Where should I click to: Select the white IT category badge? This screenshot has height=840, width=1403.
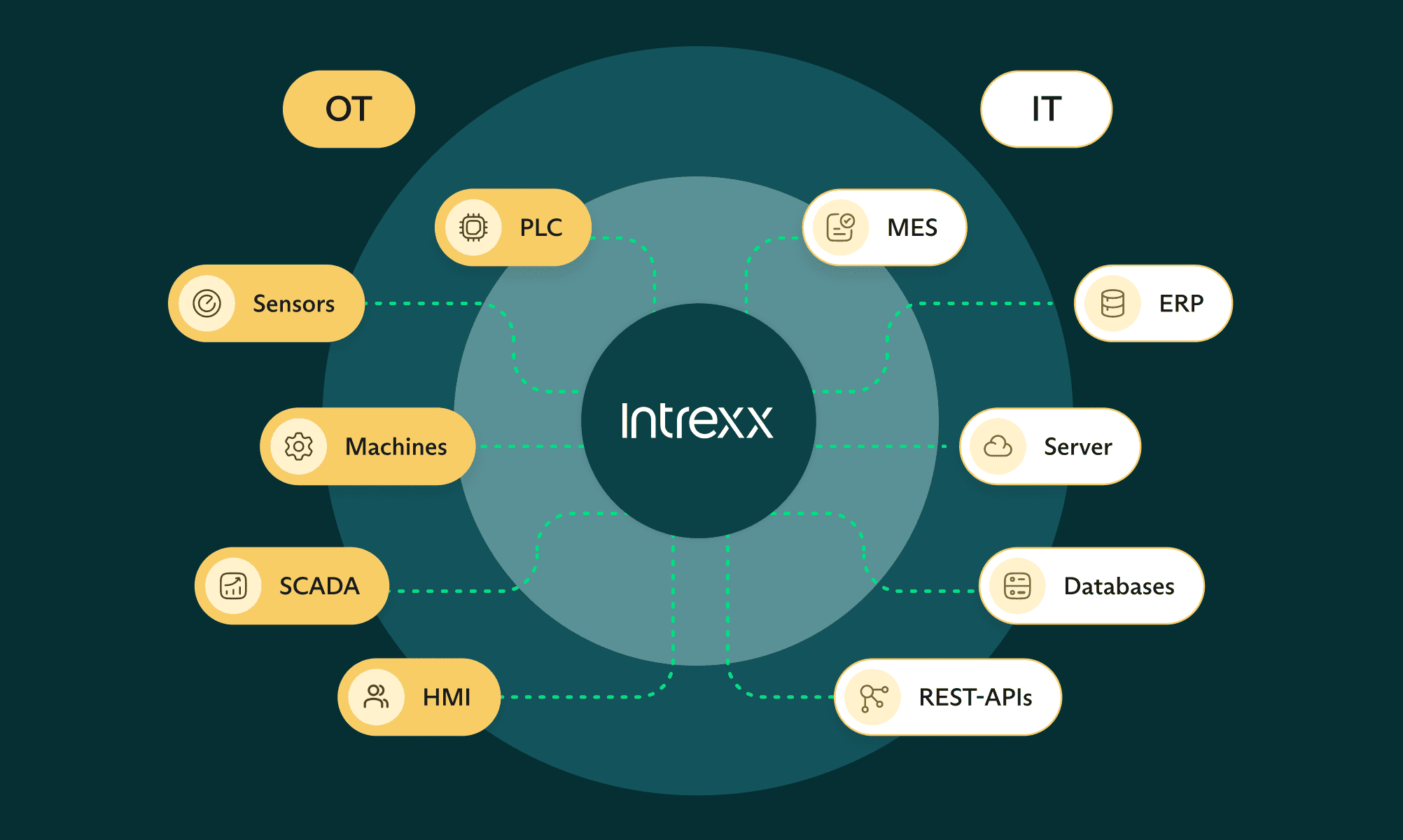tap(1046, 109)
